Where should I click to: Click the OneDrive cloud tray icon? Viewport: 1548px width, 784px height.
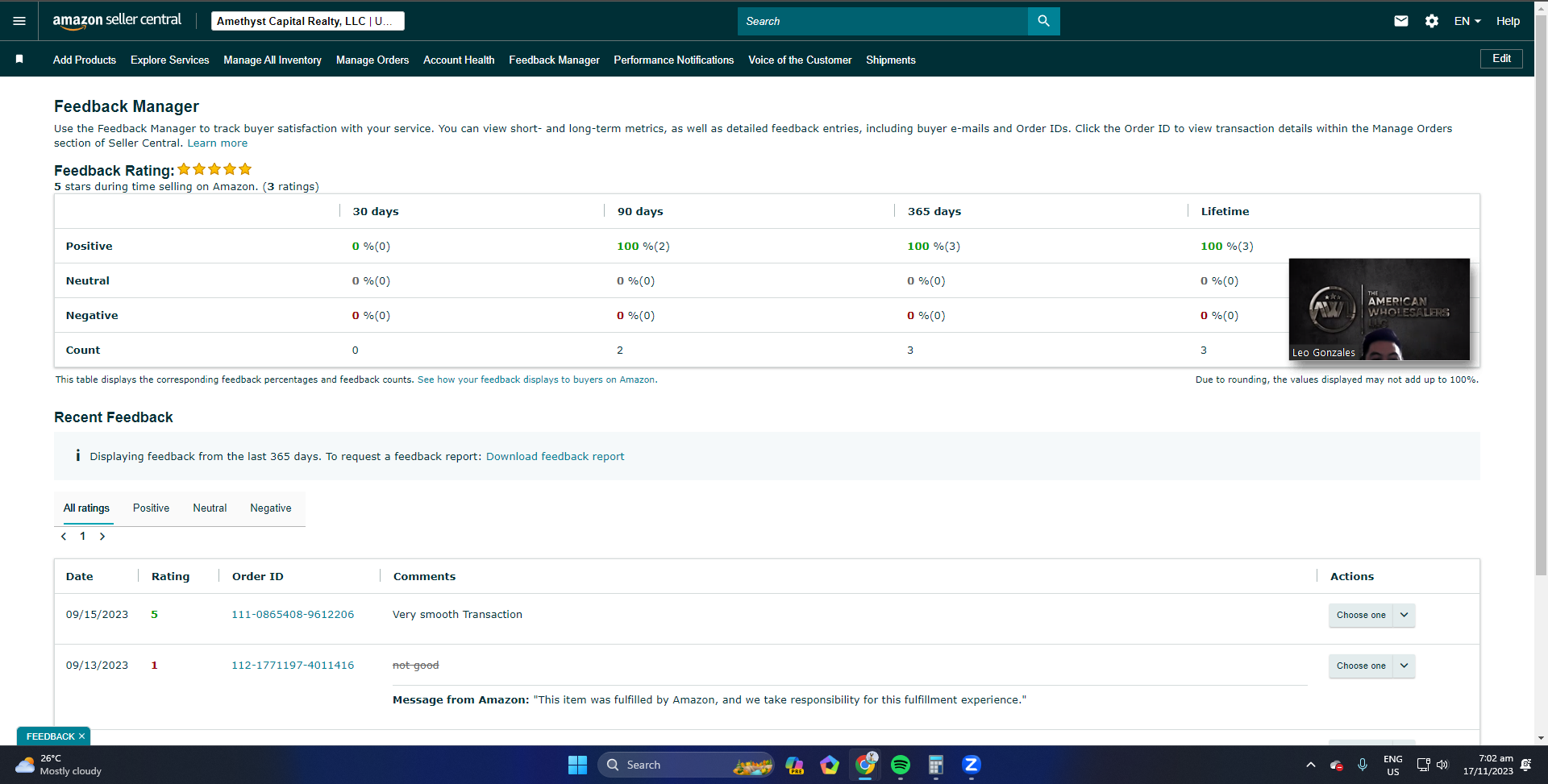coord(1336,765)
